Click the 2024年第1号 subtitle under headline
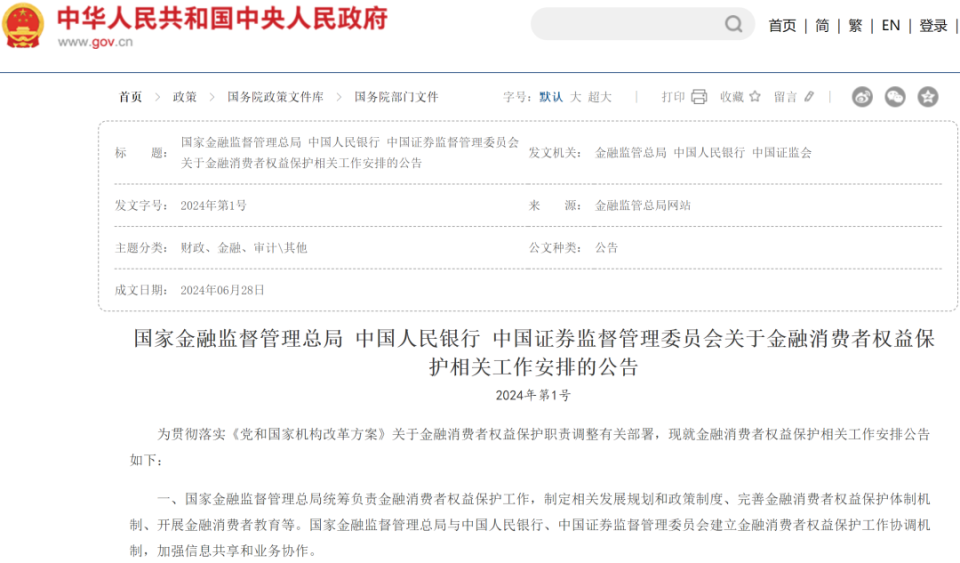Image resolution: width=960 pixels, height=563 pixels. click(533, 395)
